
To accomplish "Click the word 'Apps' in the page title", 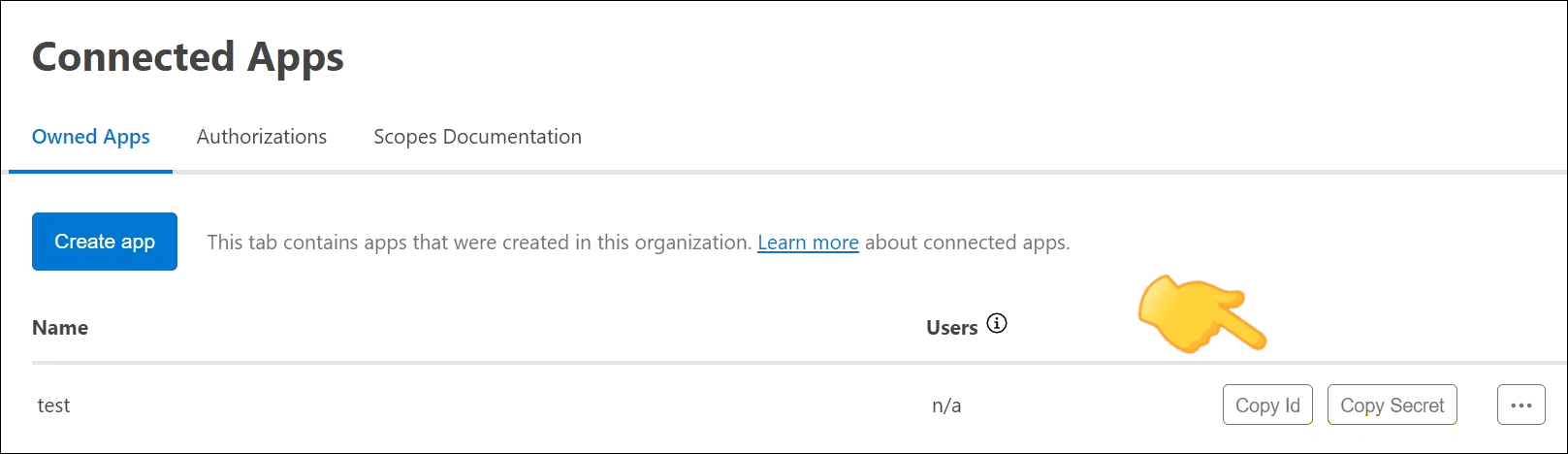I will 295,57.
